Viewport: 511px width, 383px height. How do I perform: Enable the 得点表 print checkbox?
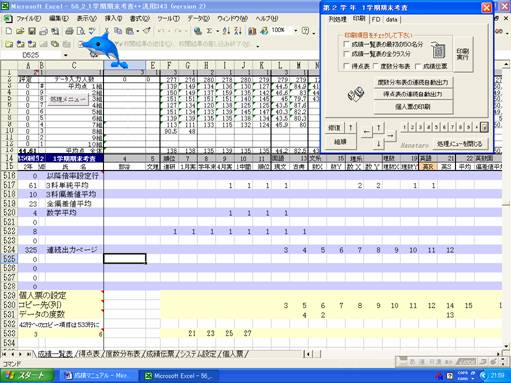[347, 66]
